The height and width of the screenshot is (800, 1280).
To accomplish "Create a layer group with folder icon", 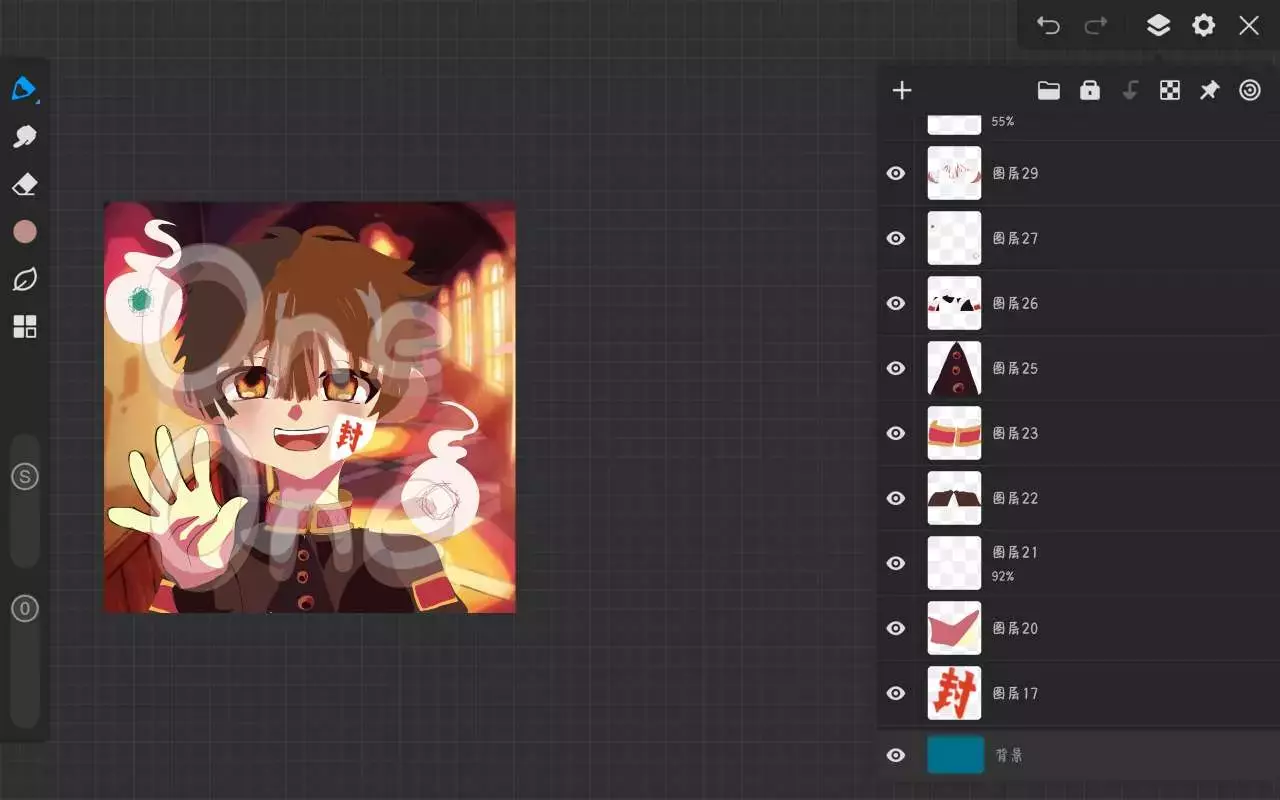I will click(1049, 91).
